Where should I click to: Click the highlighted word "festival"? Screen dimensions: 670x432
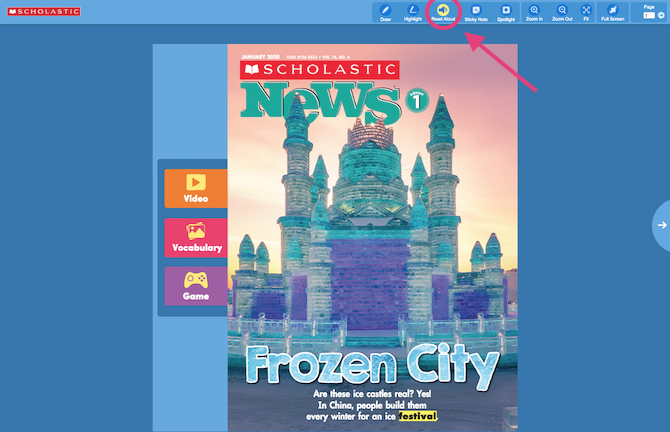pos(416,415)
